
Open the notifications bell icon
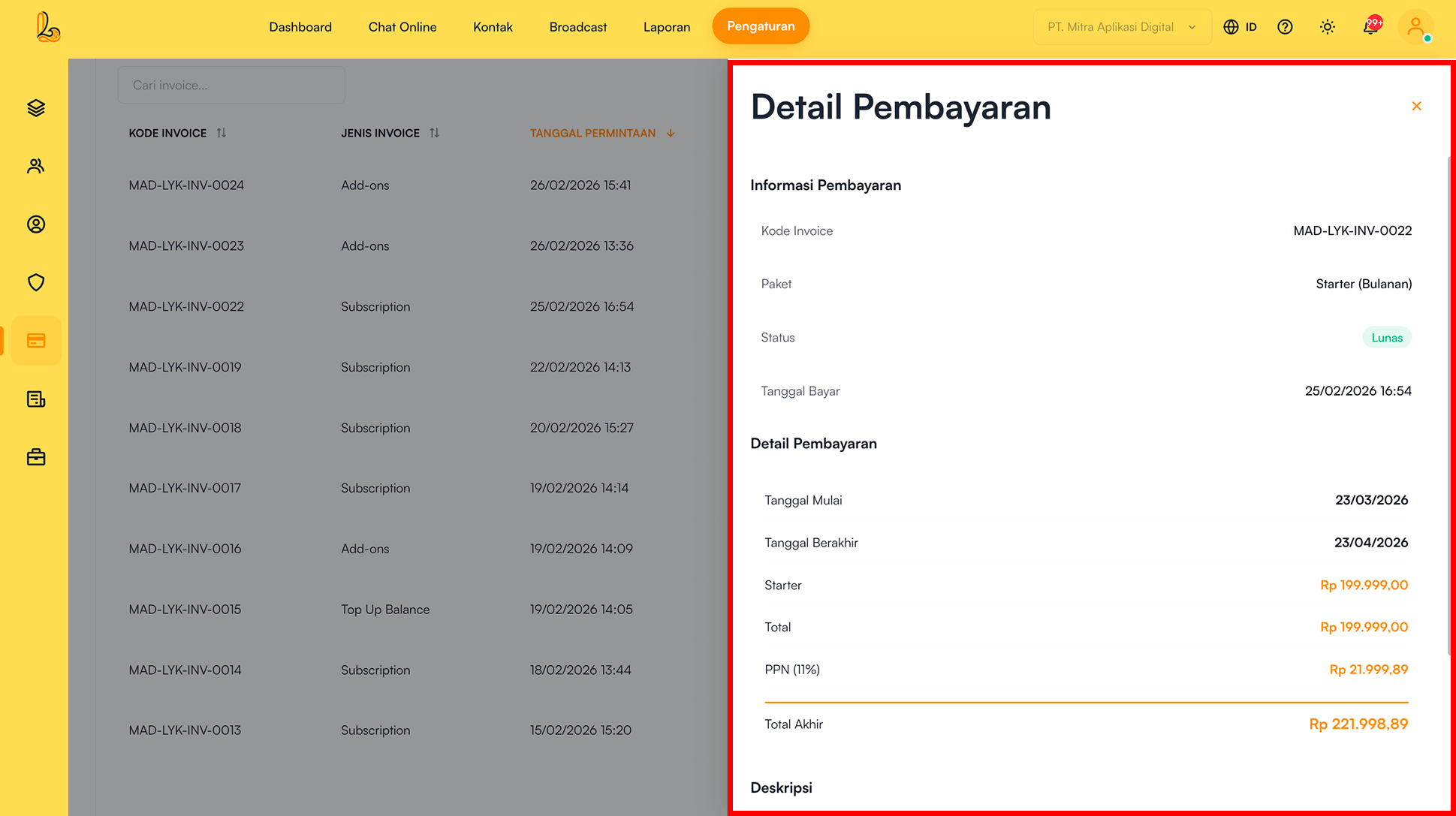click(1370, 27)
